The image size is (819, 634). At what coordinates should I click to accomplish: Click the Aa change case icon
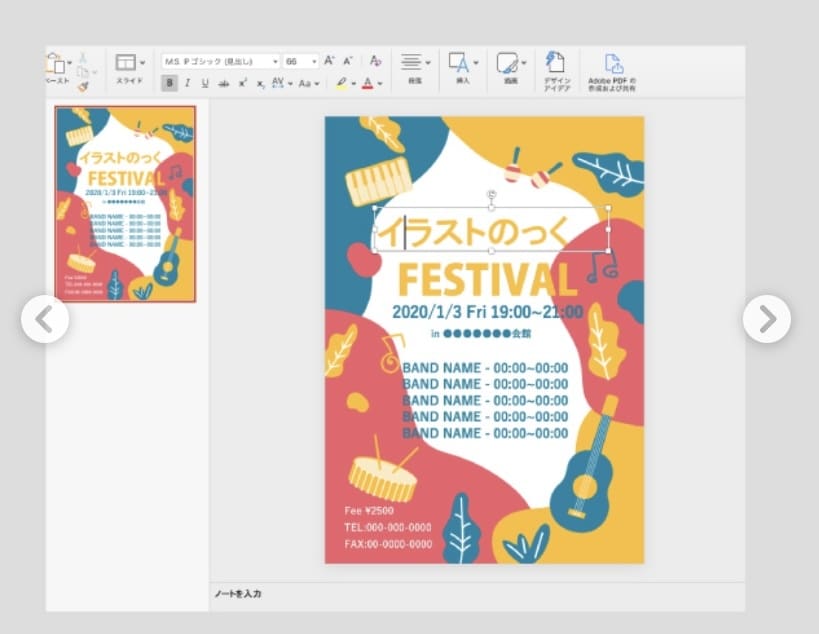[x=305, y=84]
